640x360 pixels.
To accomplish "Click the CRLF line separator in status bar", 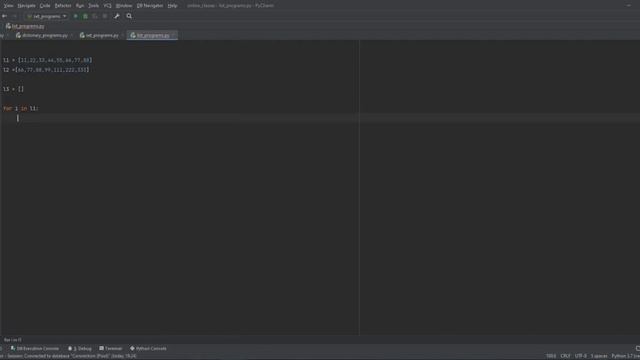I will point(565,356).
